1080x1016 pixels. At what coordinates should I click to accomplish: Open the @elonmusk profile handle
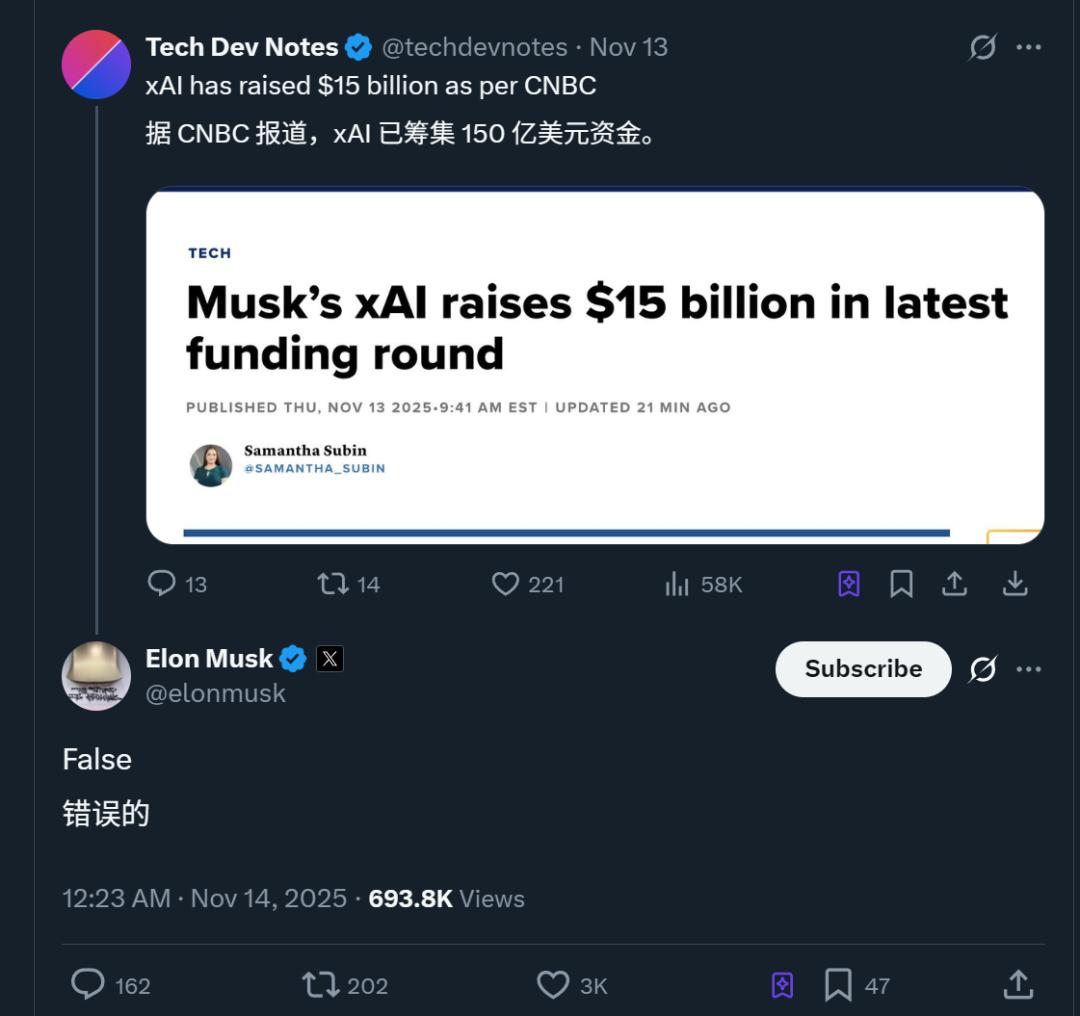pyautogui.click(x=216, y=694)
